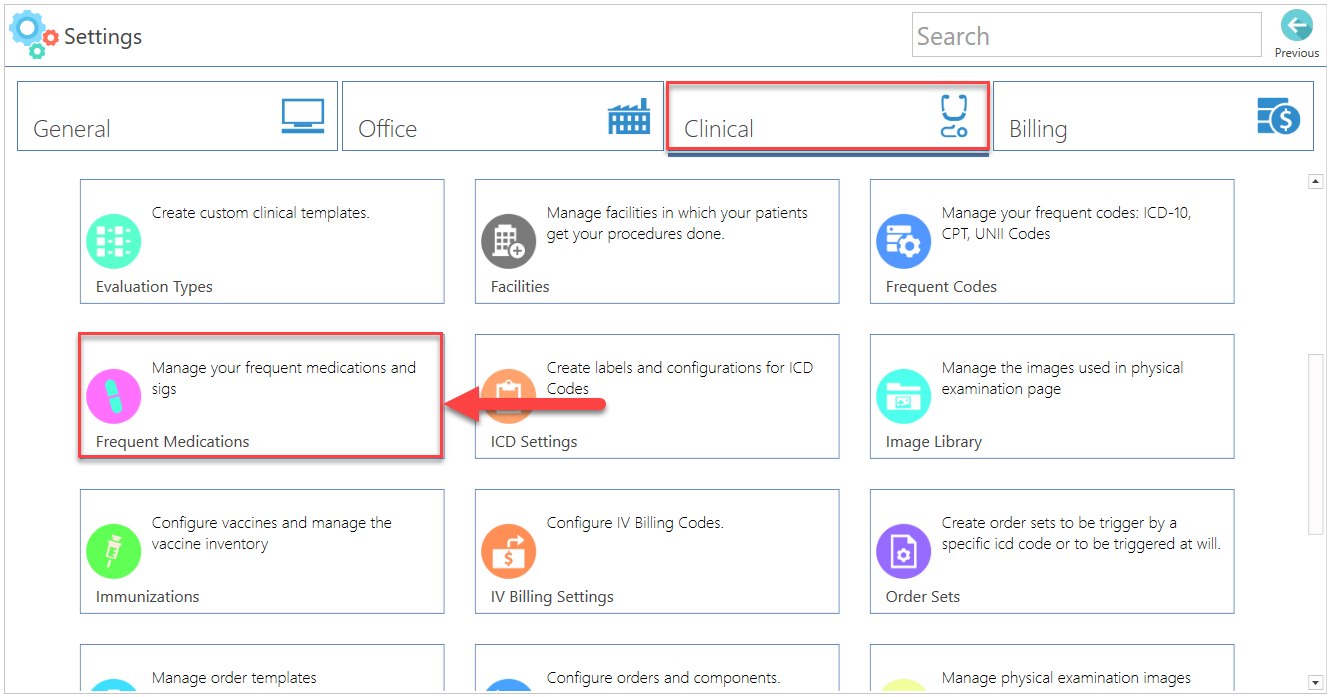1331x697 pixels.
Task: Click the Office tab factory icon
Action: pyautogui.click(x=629, y=116)
